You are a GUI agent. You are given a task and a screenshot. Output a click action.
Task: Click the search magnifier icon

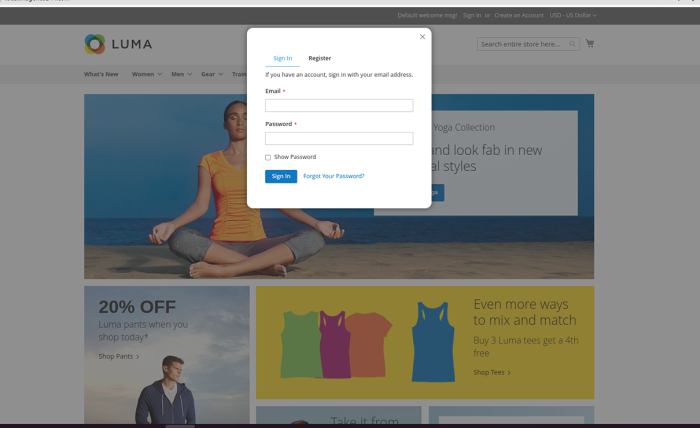(x=572, y=44)
